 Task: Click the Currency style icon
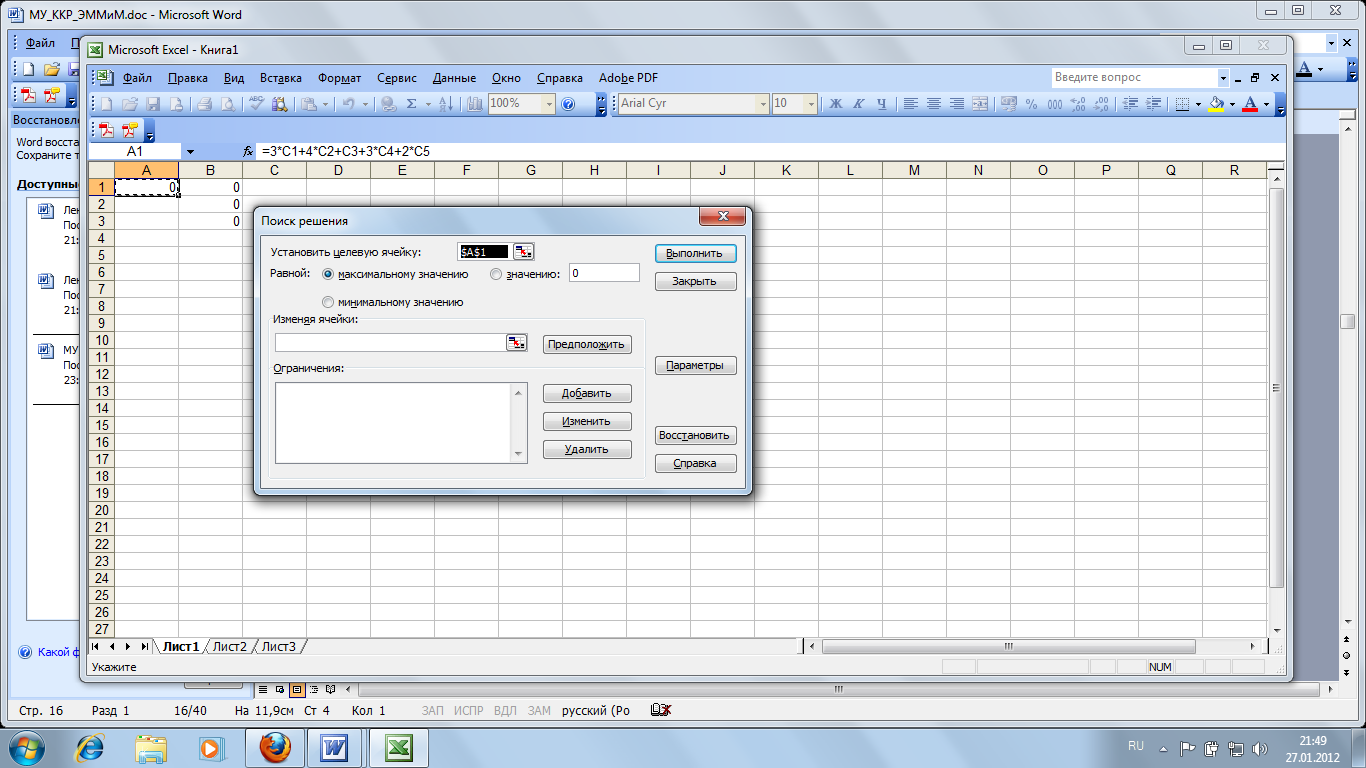1008,103
